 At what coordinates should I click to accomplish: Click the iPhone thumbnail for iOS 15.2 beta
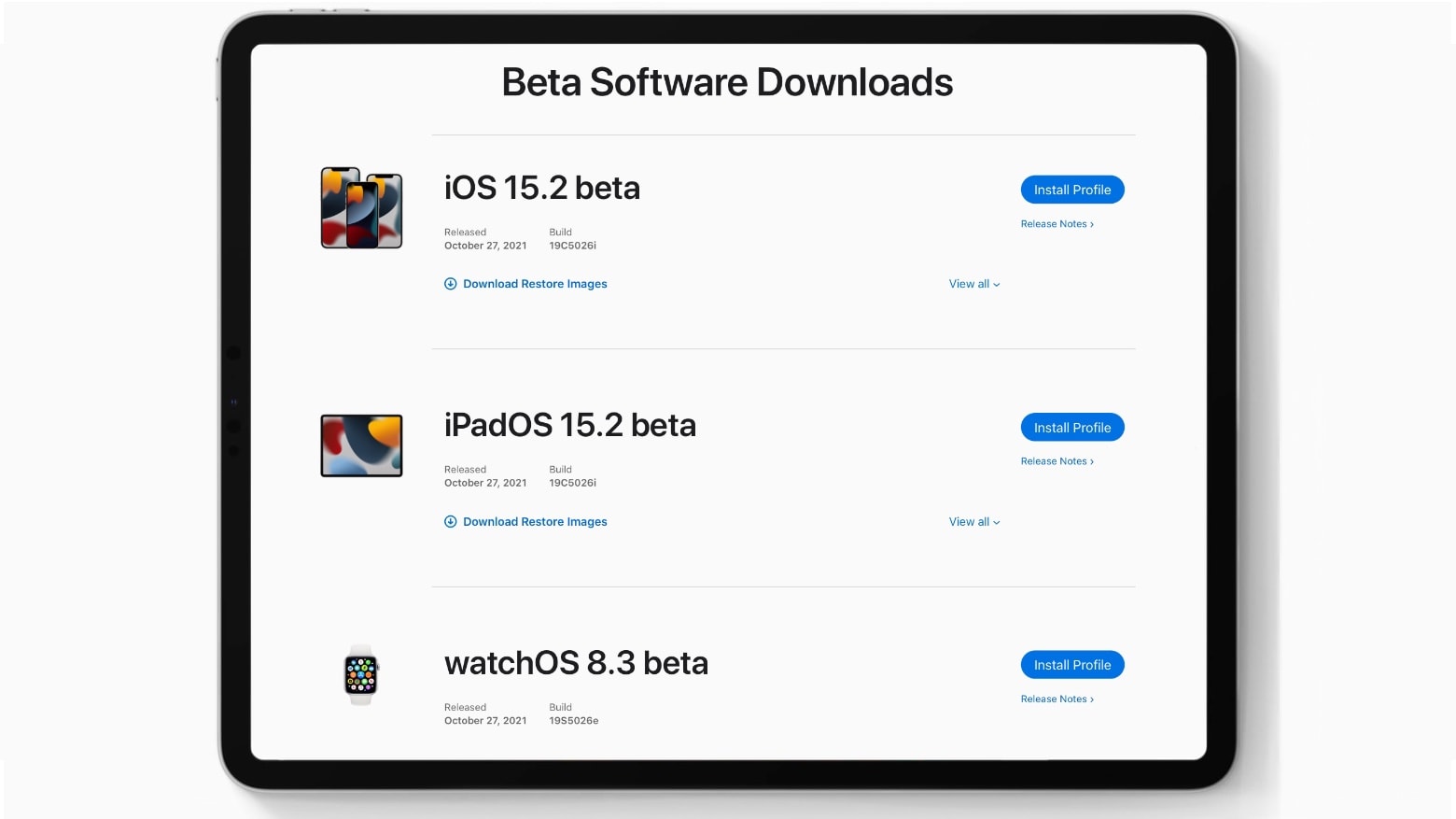coord(361,208)
